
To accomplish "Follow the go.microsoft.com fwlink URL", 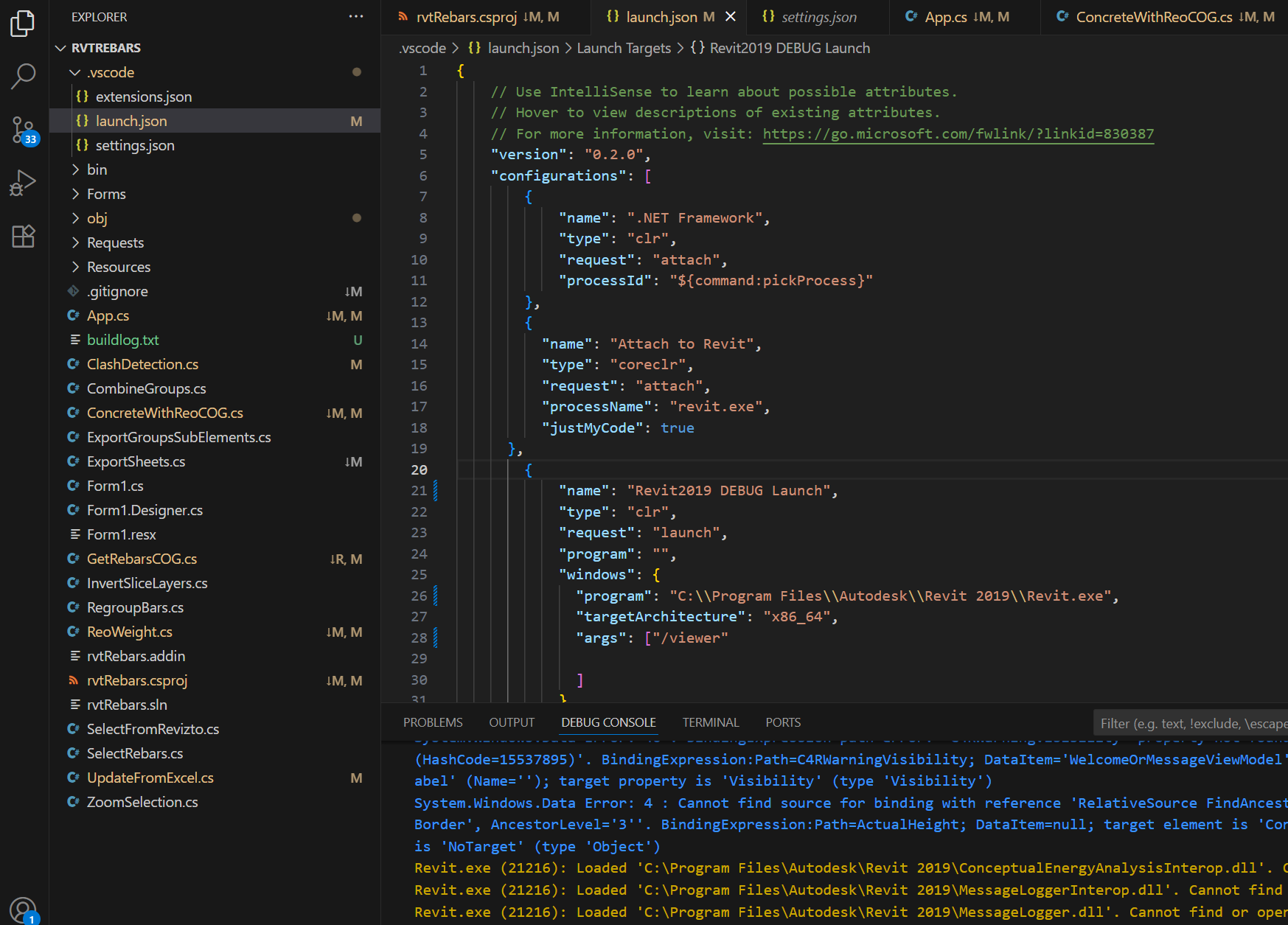I will tap(958, 133).
